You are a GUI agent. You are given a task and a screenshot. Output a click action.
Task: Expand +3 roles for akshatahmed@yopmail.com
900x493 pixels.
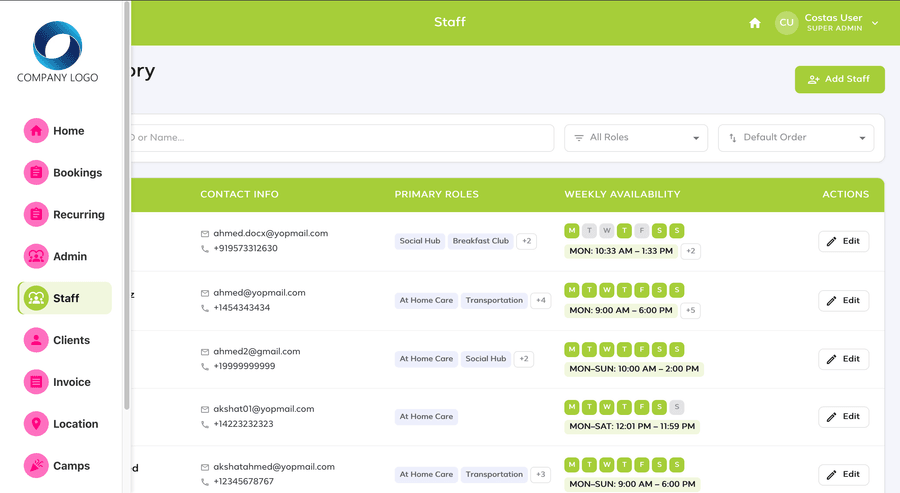(541, 475)
